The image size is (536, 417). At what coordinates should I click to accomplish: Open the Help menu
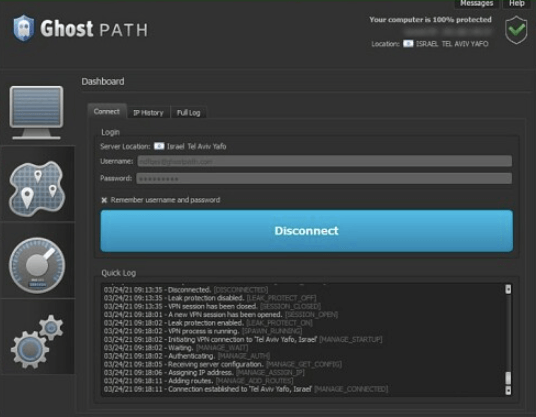[517, 4]
